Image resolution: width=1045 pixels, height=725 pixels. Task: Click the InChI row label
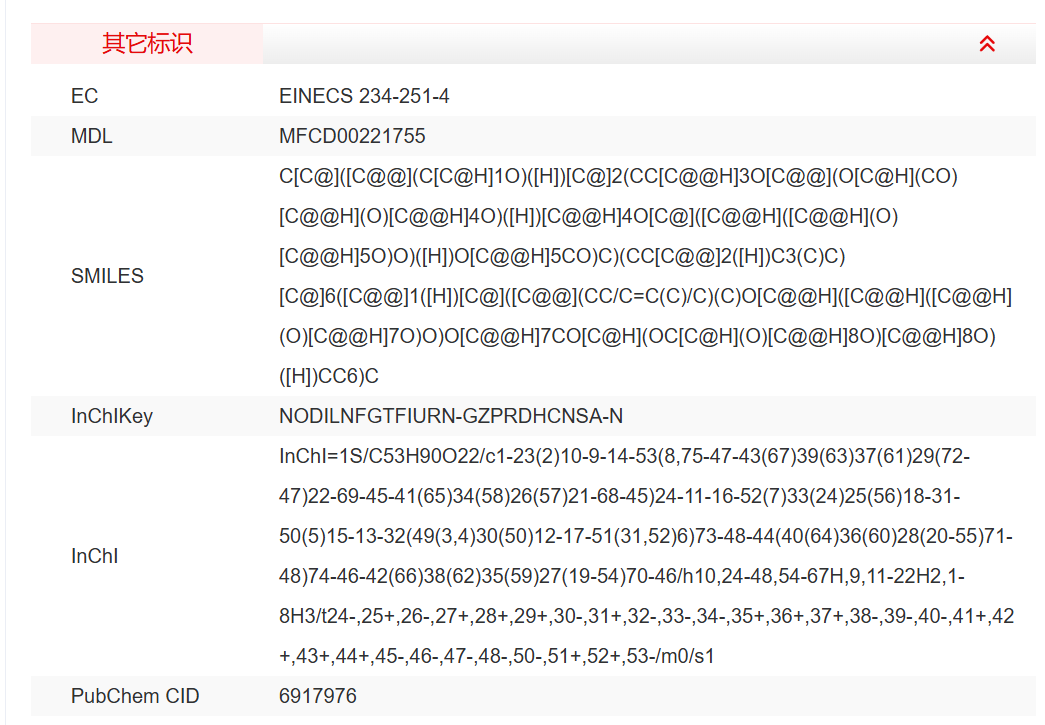tap(95, 556)
